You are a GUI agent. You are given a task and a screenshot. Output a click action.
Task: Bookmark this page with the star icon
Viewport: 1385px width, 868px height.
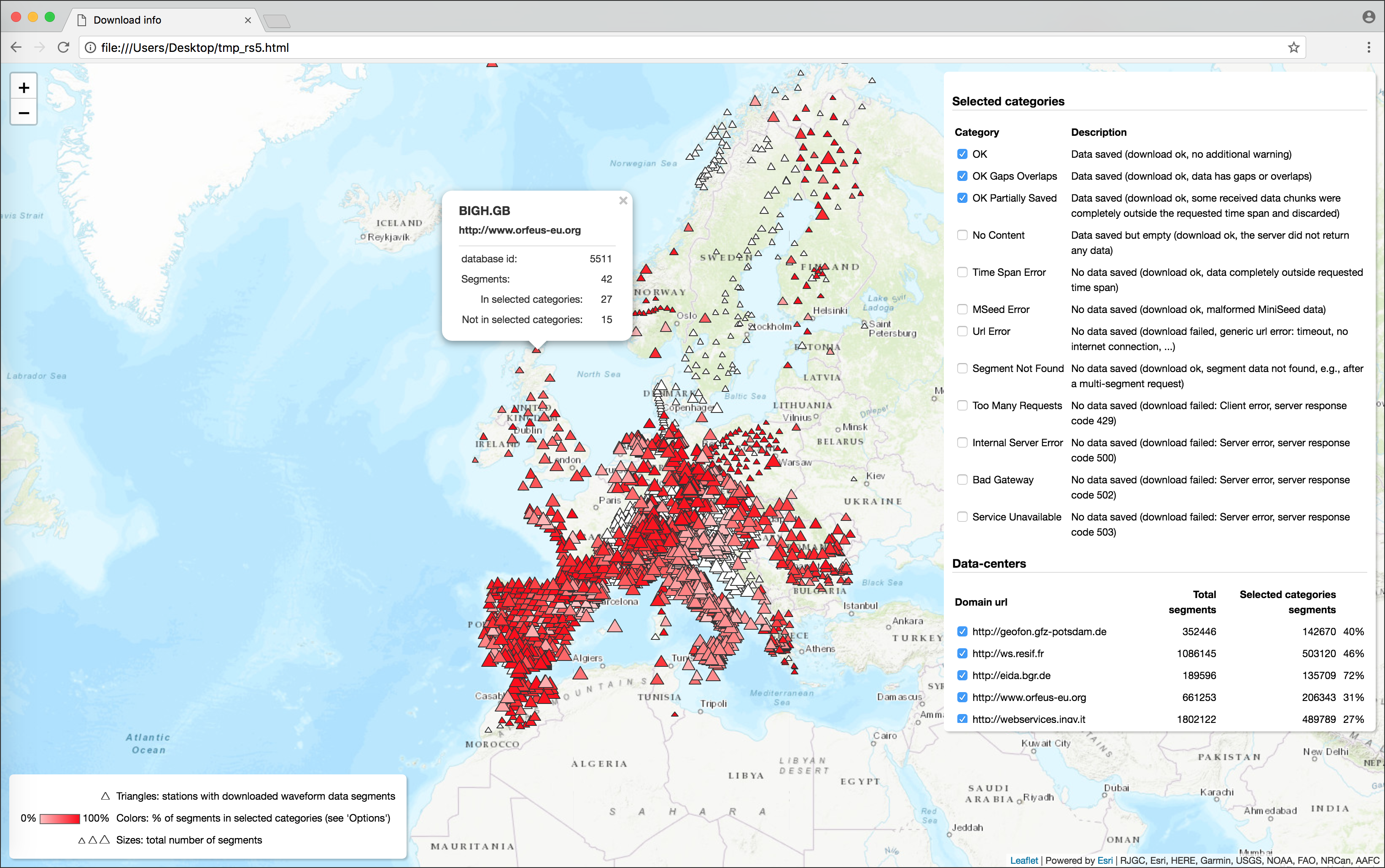pos(1293,48)
